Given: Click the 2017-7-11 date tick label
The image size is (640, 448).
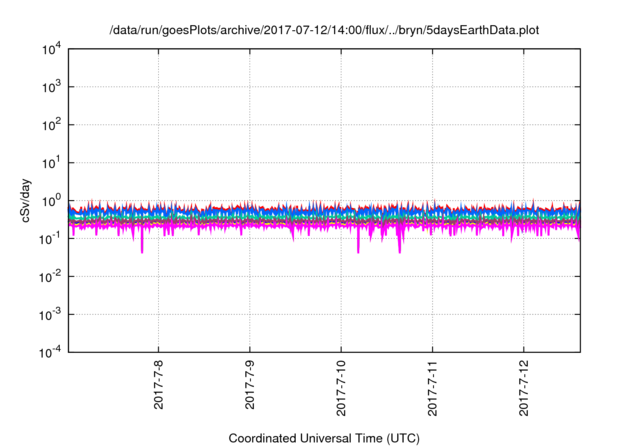Looking at the screenshot, I should click(x=433, y=388).
